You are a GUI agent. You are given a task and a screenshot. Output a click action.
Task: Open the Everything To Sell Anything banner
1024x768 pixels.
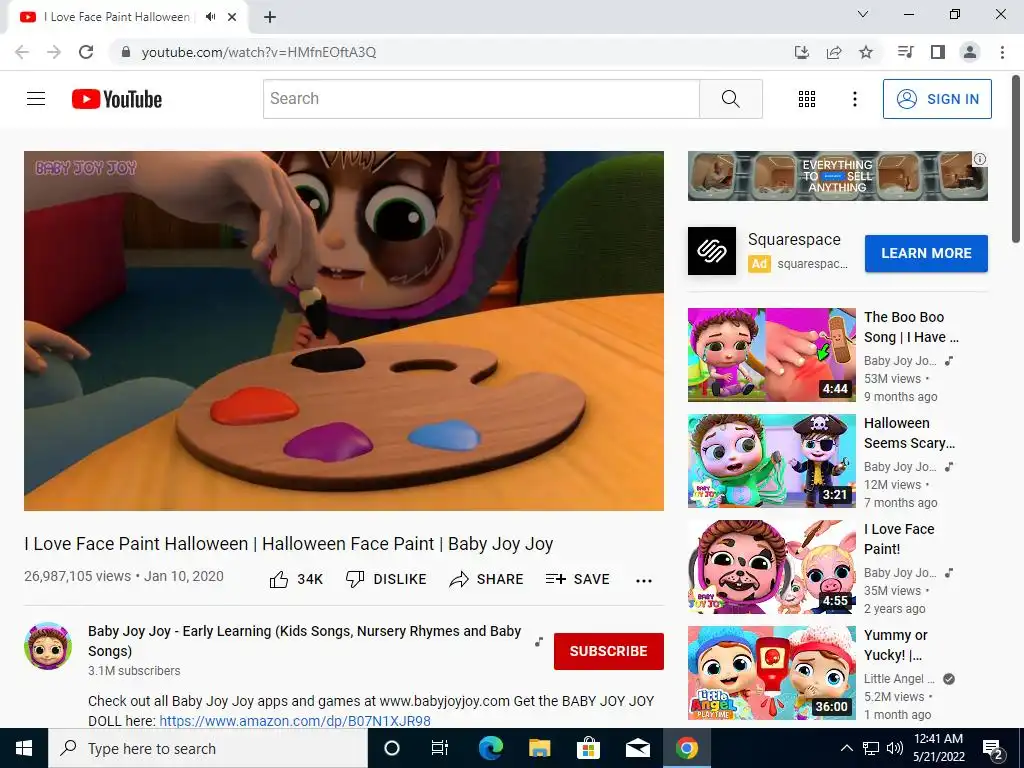[x=837, y=176]
